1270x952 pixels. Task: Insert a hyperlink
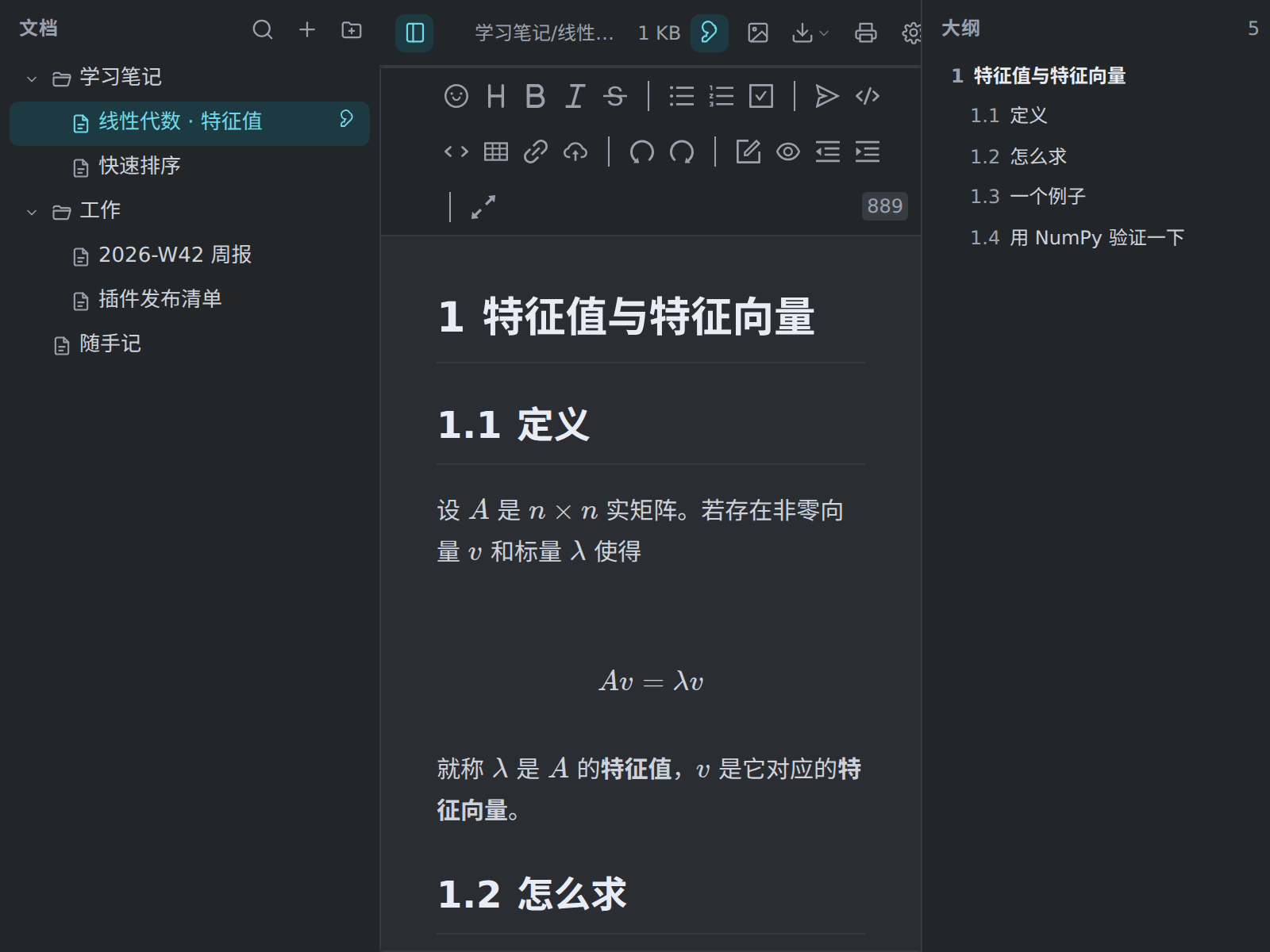pyautogui.click(x=536, y=152)
